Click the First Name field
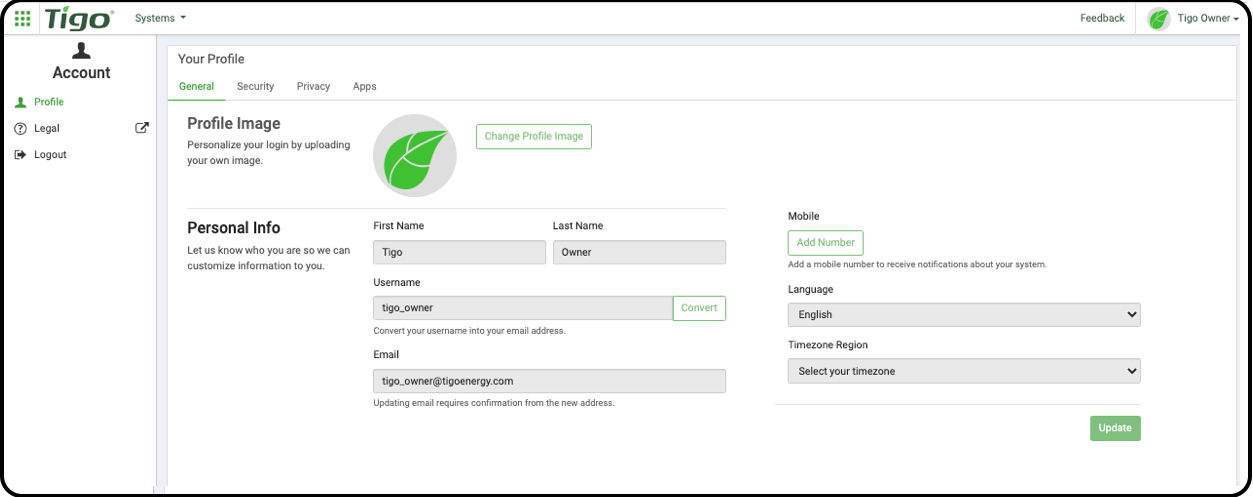Viewport: 1253px width, 497px height. (x=460, y=252)
